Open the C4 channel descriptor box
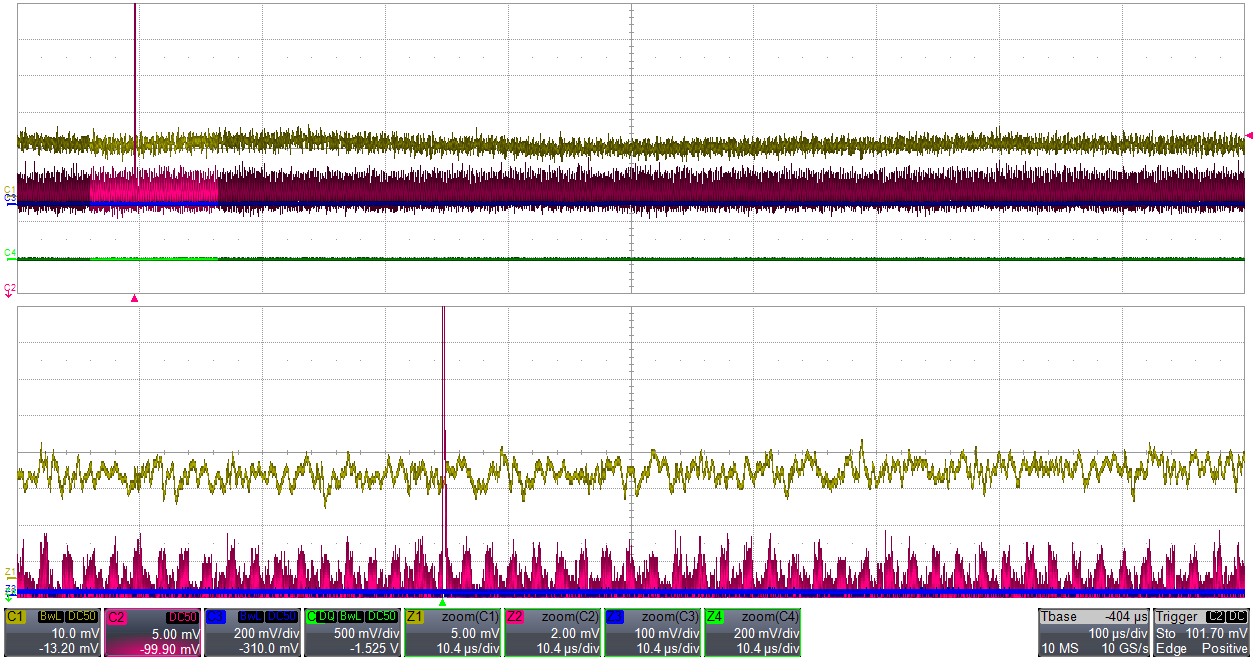 coord(352,633)
